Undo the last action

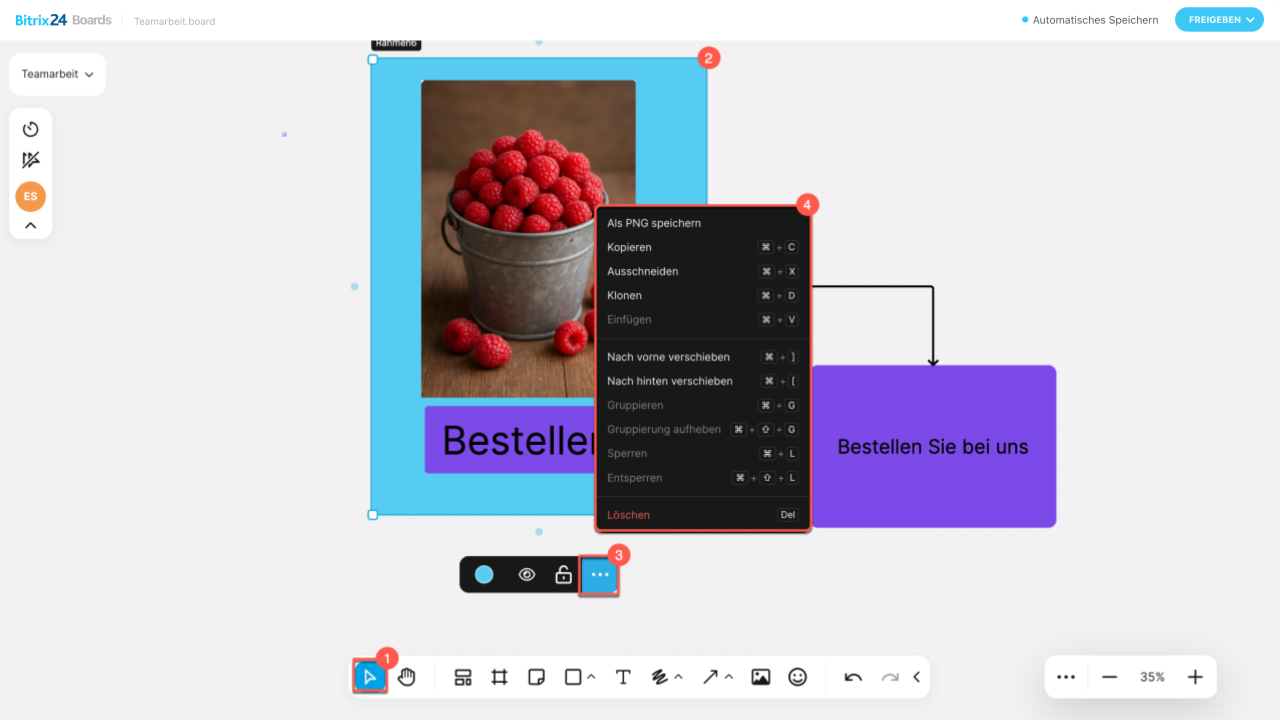[853, 677]
